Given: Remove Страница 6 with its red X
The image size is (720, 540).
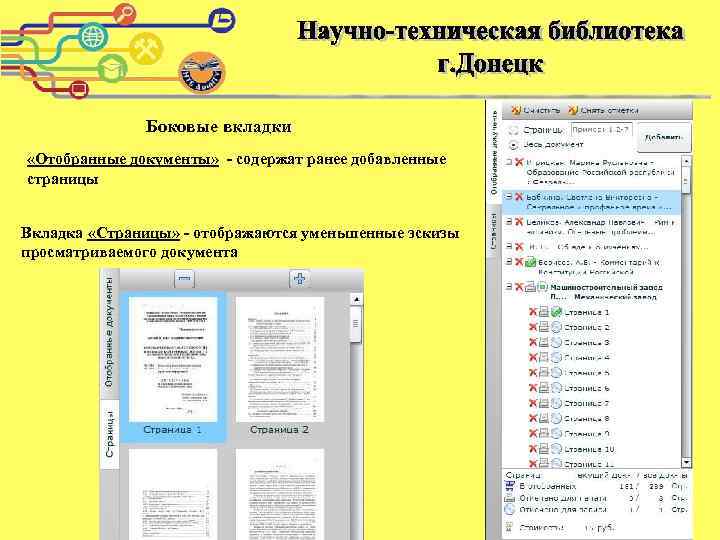Looking at the screenshot, I should pos(533,388).
